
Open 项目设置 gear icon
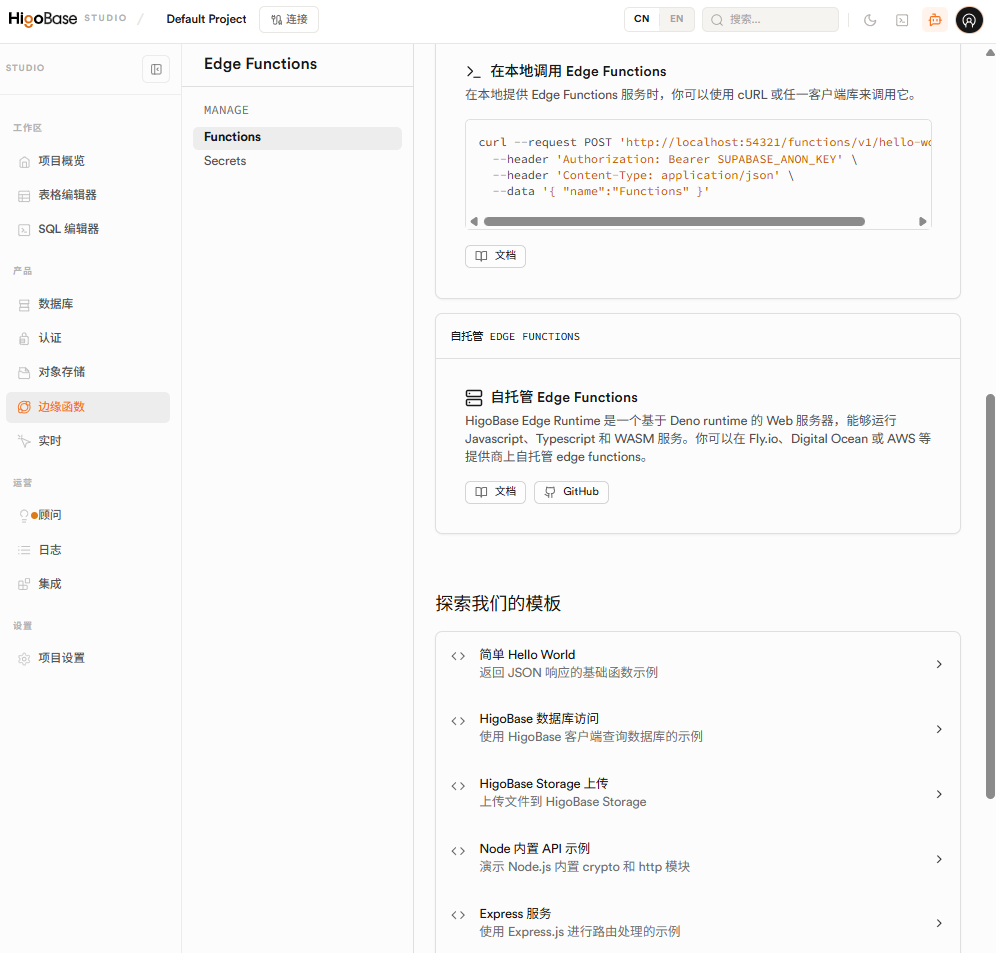[24, 658]
